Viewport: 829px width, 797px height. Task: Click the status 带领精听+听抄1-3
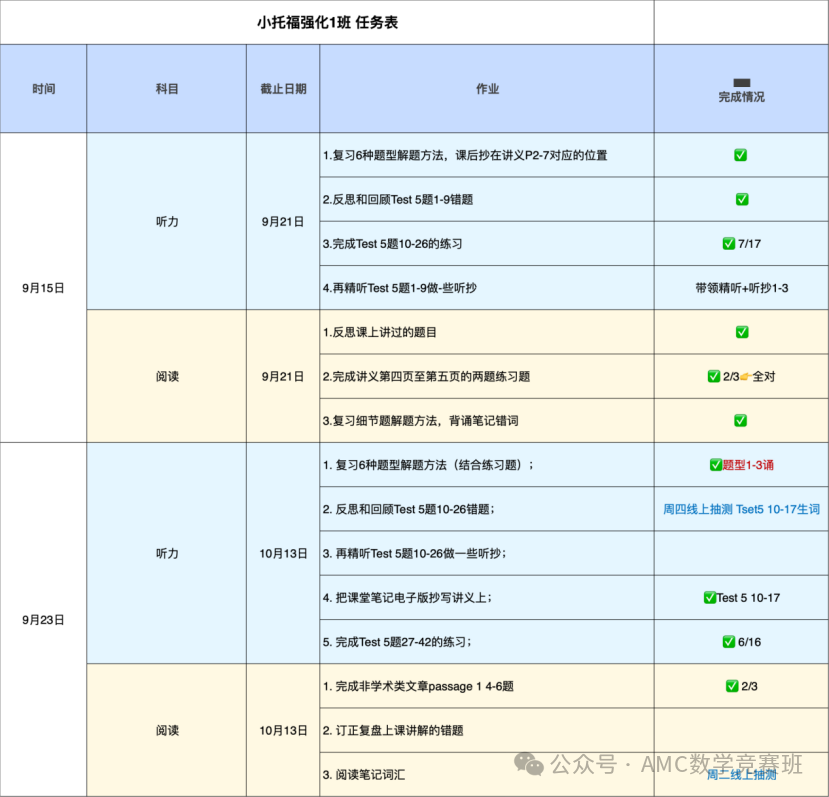click(741, 288)
